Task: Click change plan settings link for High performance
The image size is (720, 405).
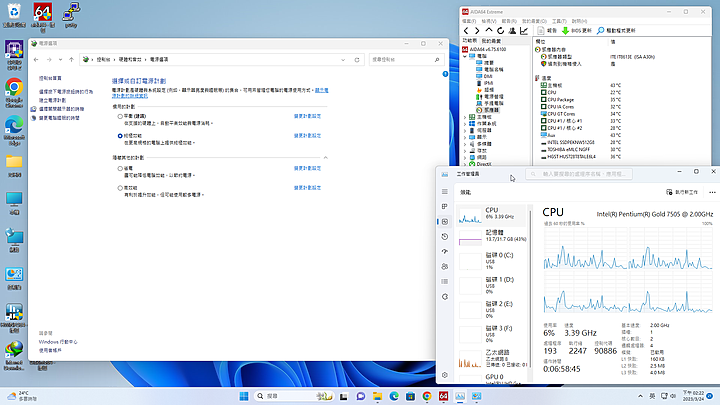Action: (x=307, y=188)
